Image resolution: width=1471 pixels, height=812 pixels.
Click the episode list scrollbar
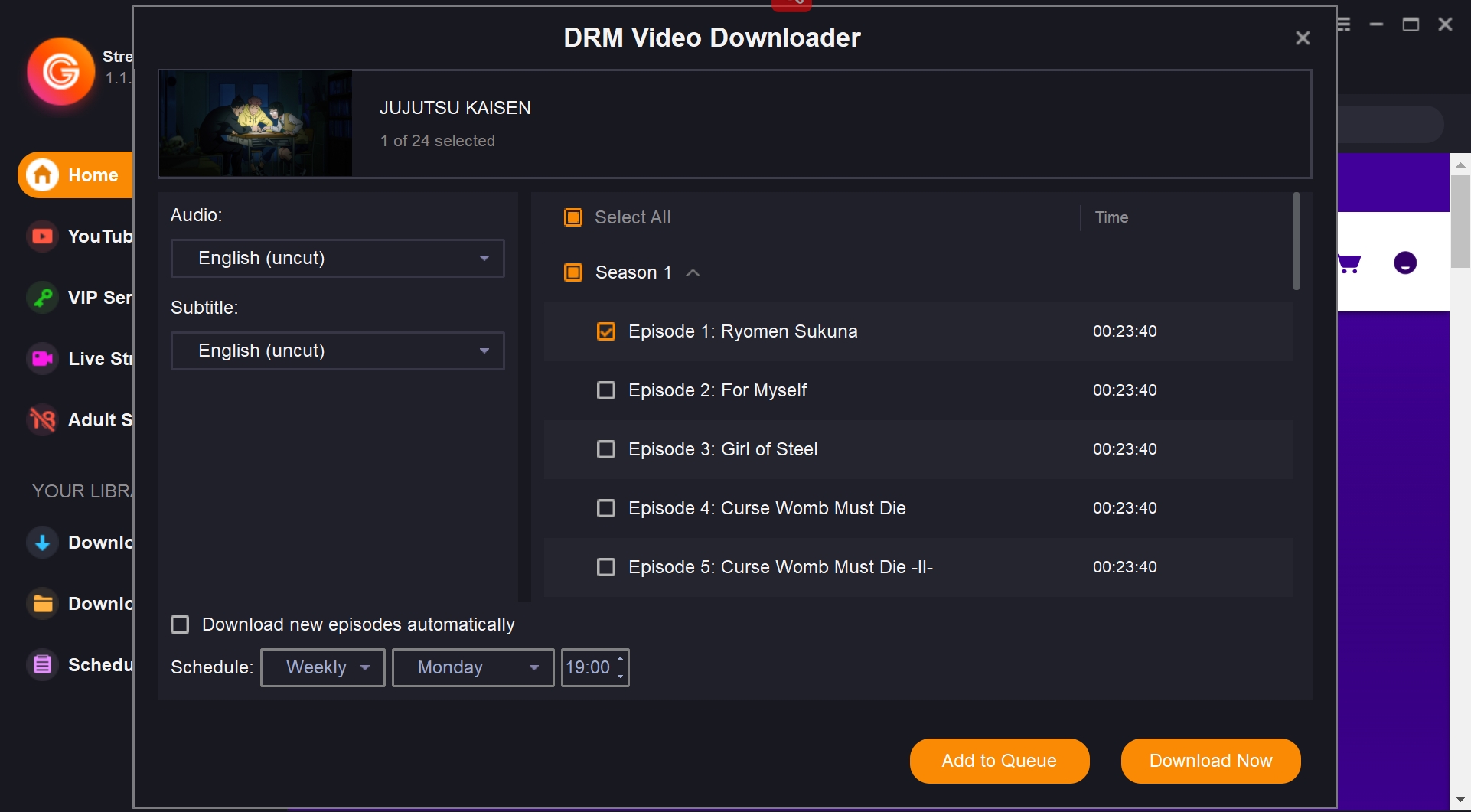pos(1297,241)
